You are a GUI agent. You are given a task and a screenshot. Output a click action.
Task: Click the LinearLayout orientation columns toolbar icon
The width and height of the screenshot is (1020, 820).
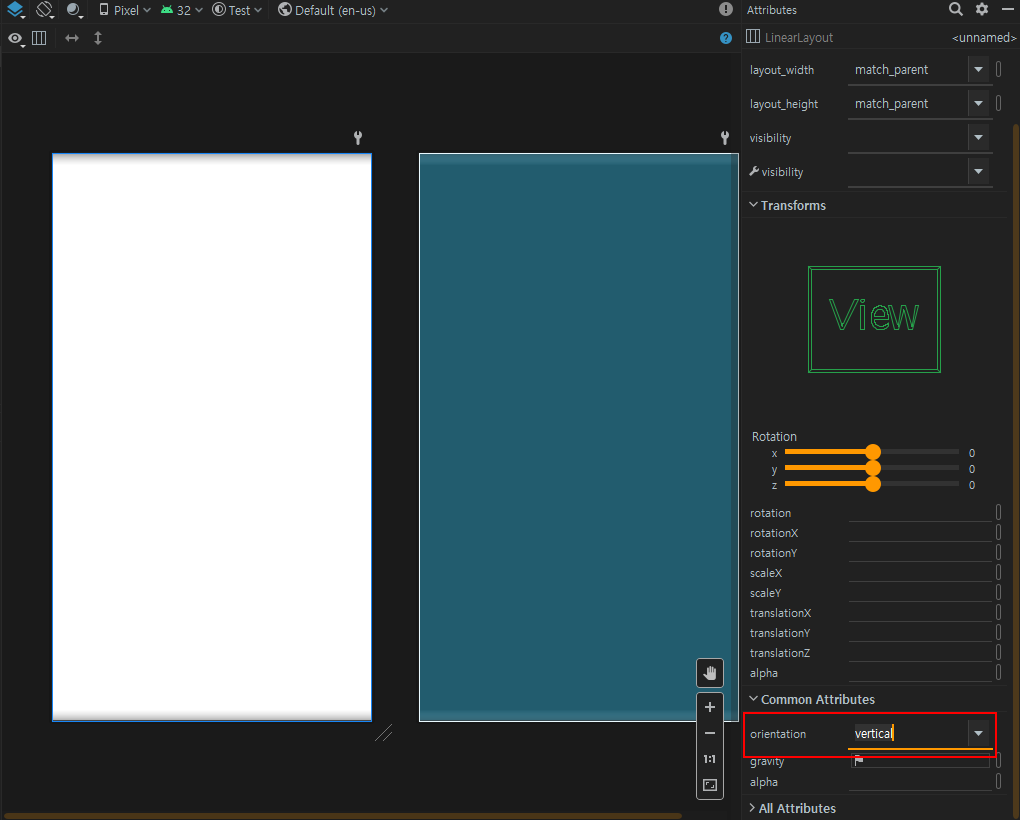pos(39,38)
